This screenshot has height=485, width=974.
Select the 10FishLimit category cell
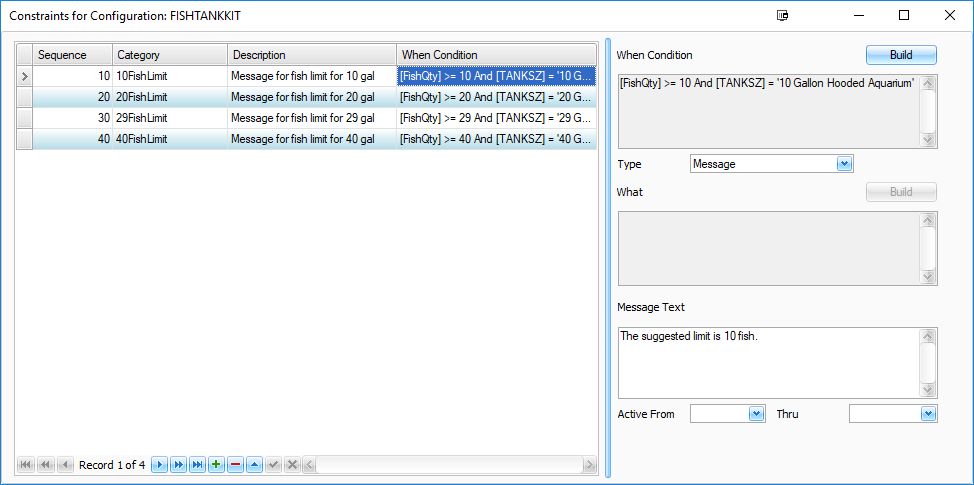tap(170, 76)
